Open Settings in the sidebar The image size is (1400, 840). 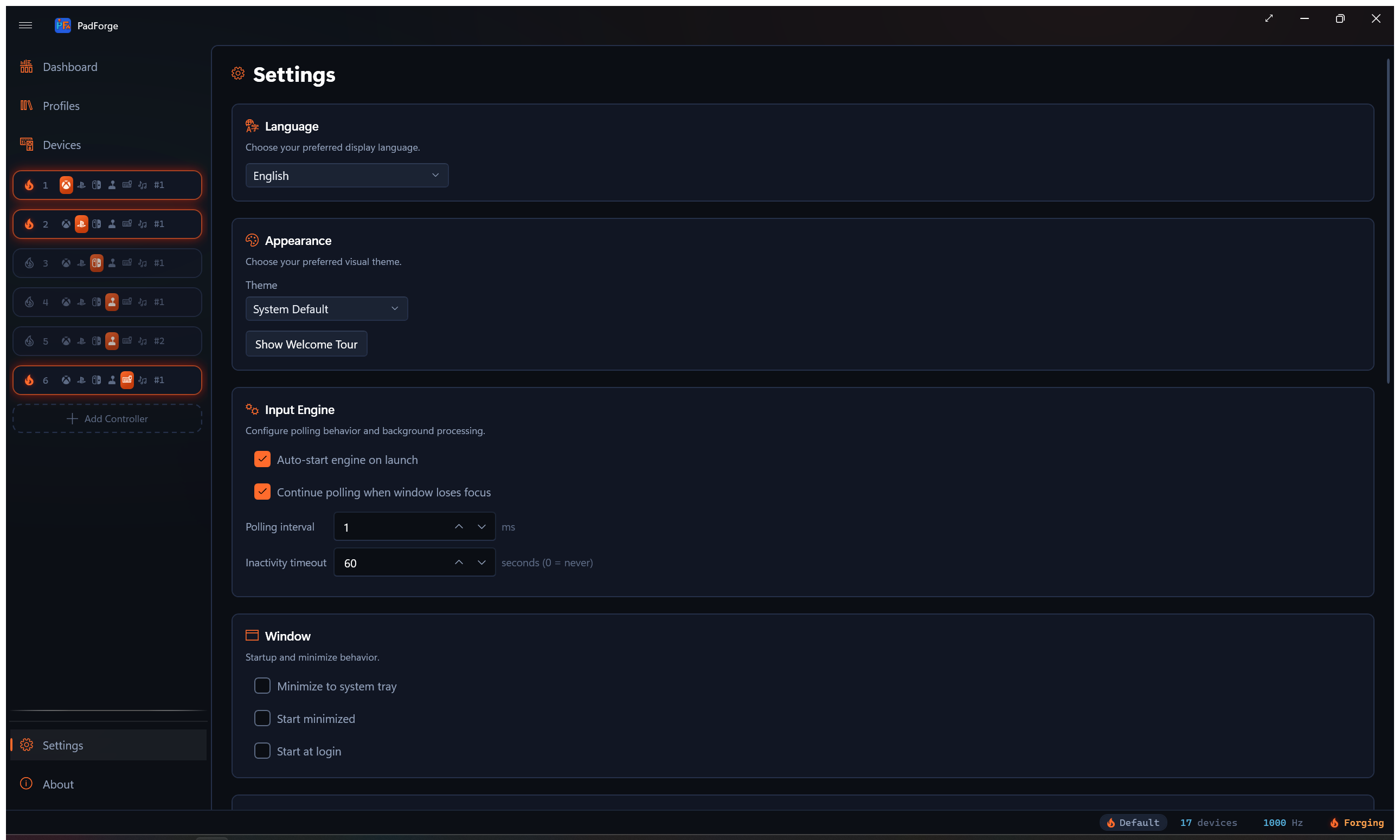[x=107, y=745]
